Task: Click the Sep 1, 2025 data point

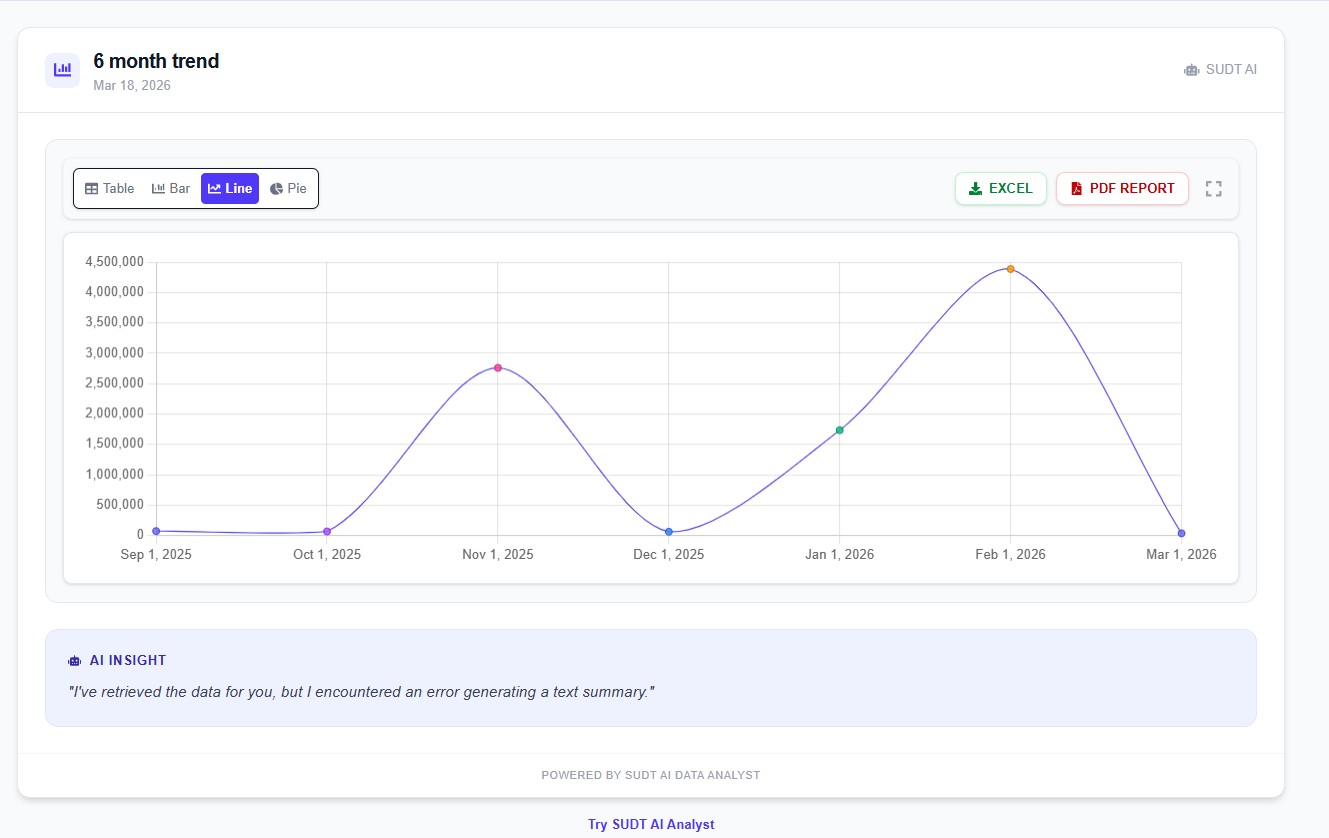Action: [156, 531]
